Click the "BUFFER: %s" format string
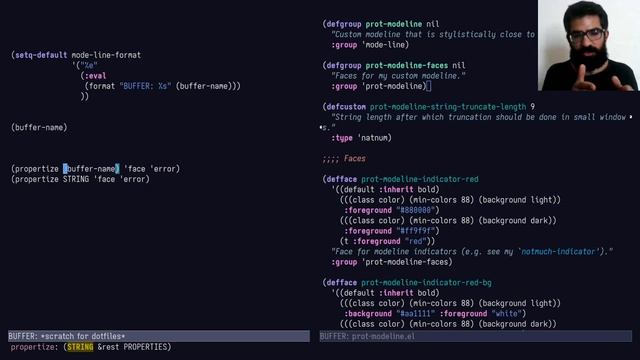The width and height of the screenshot is (640, 360). coord(145,86)
